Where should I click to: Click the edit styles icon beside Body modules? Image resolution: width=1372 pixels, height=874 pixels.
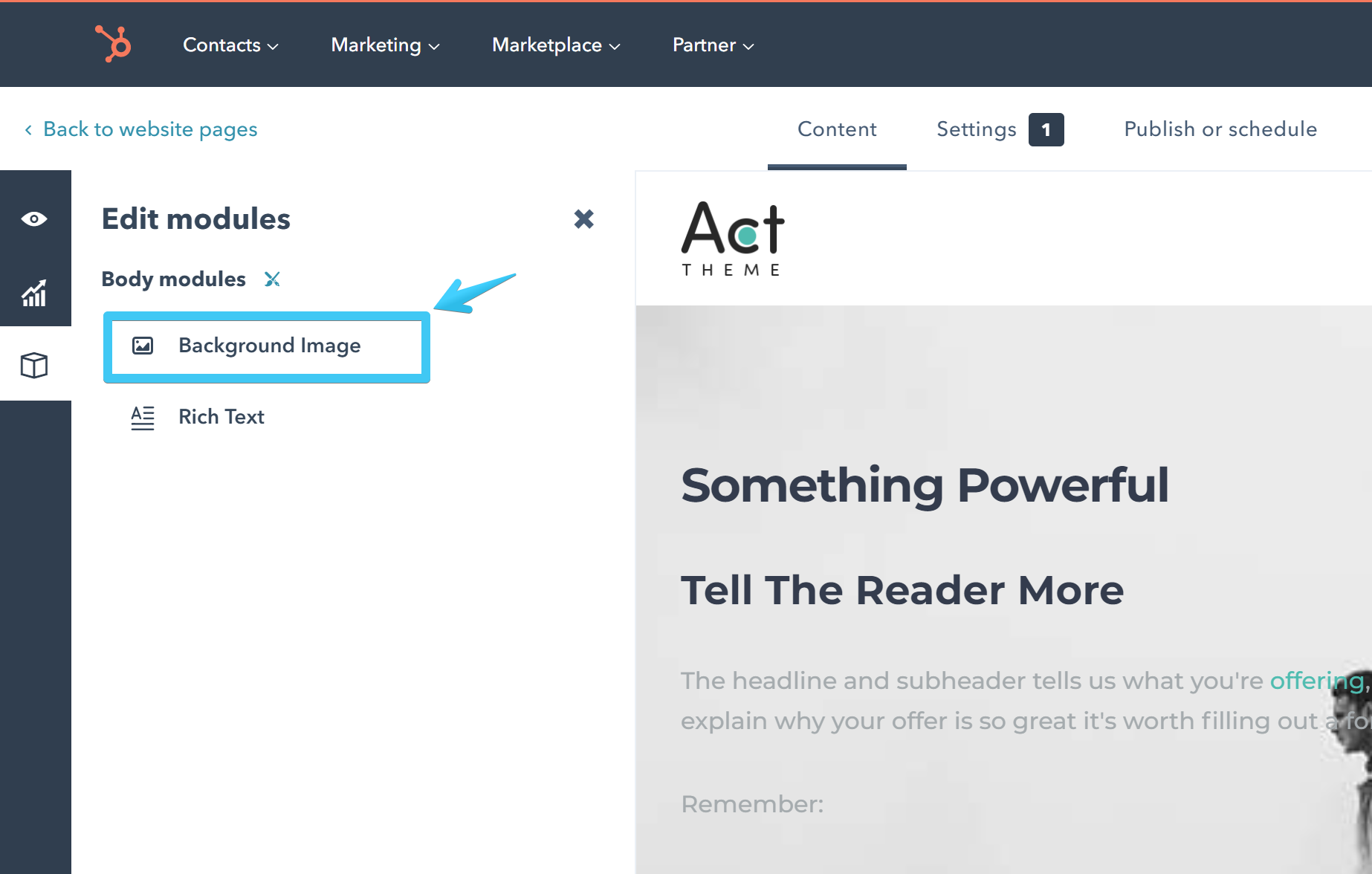pyautogui.click(x=272, y=279)
